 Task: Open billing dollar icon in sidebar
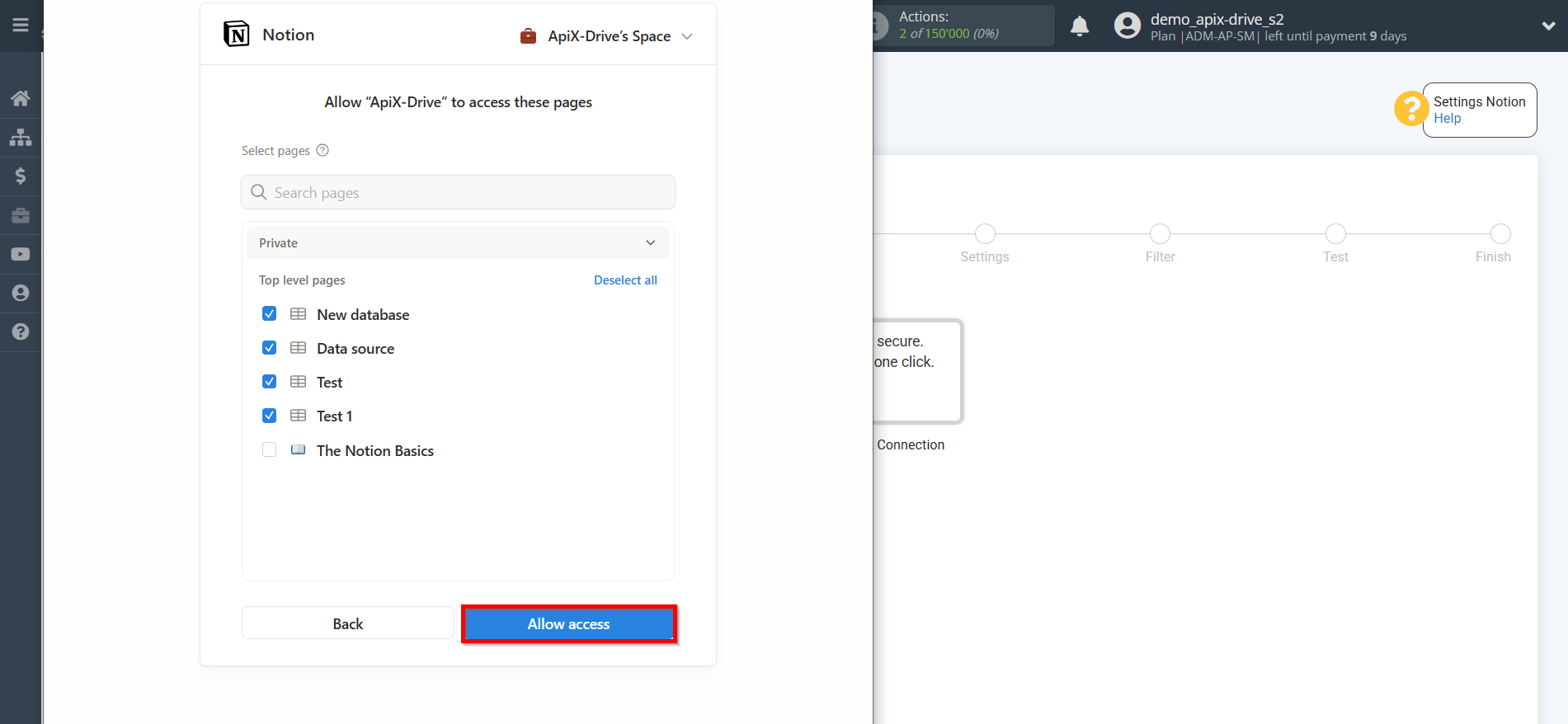(21, 176)
